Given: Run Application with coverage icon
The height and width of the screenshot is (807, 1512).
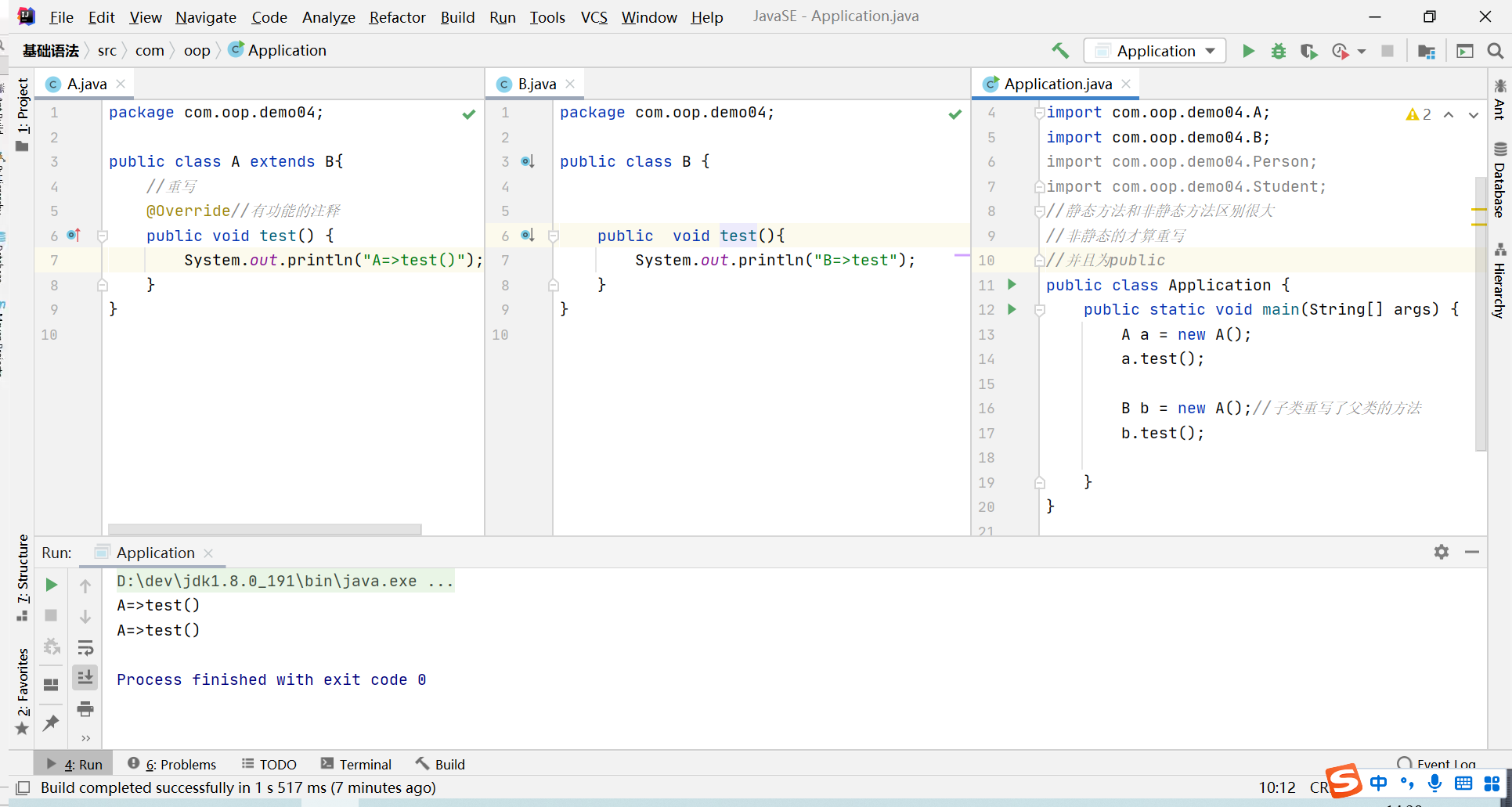Looking at the screenshot, I should pyautogui.click(x=1308, y=51).
